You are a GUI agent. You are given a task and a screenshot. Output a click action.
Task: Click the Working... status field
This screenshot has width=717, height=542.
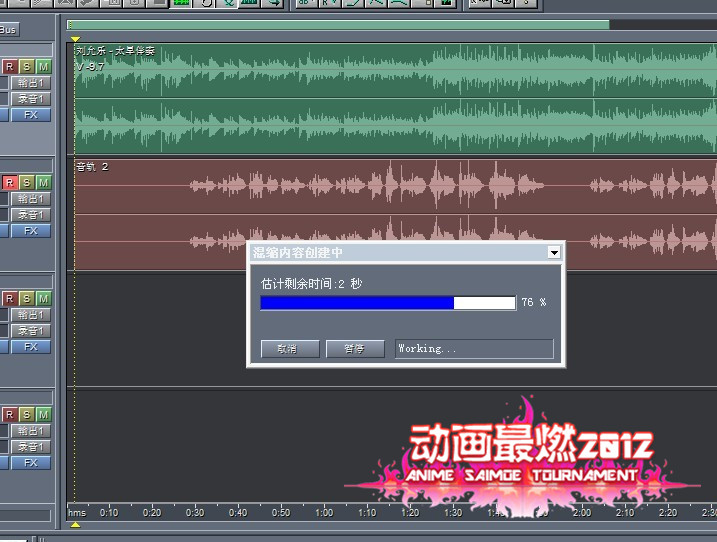(474, 349)
